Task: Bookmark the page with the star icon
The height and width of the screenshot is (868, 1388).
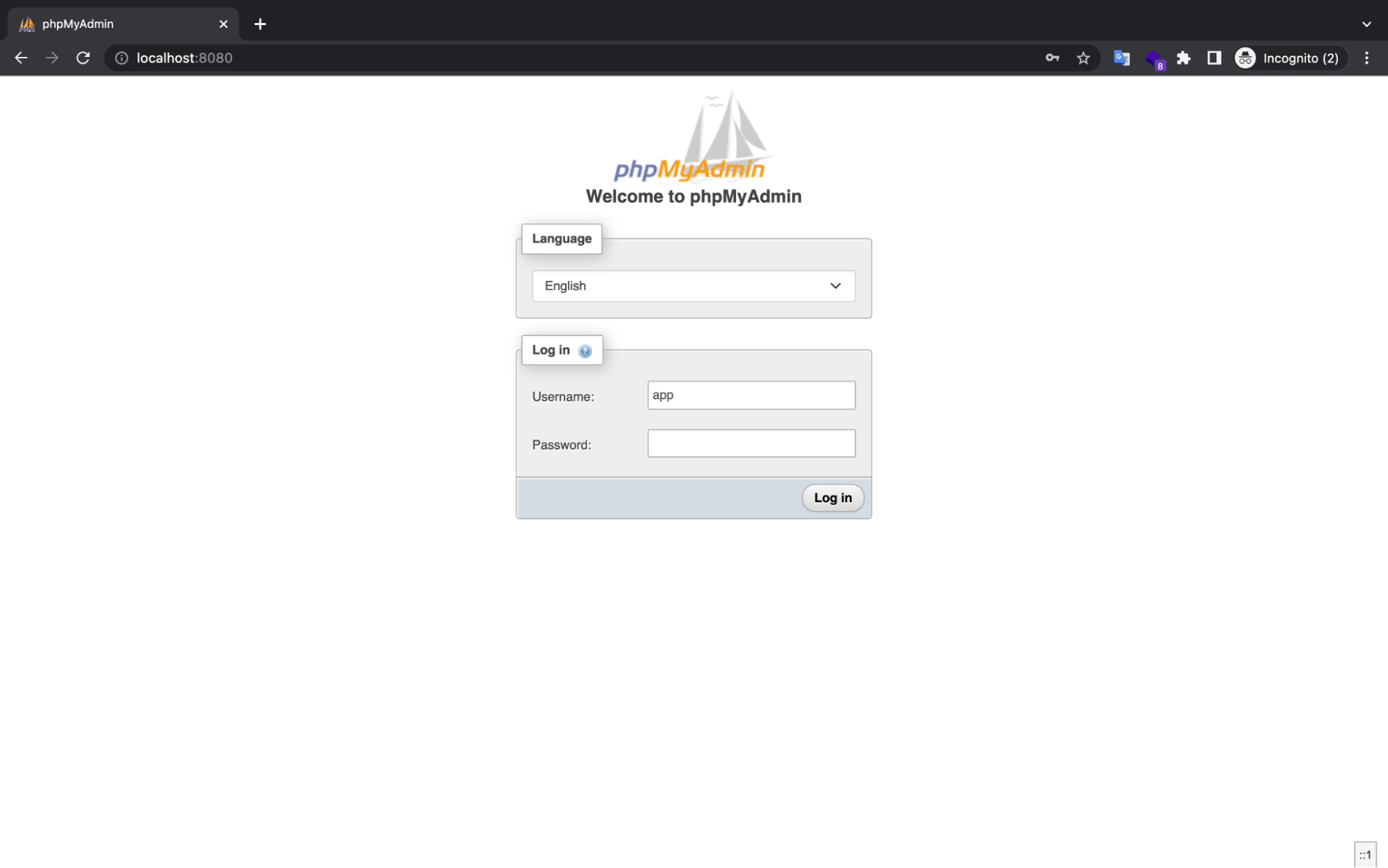Action: pyautogui.click(x=1083, y=58)
